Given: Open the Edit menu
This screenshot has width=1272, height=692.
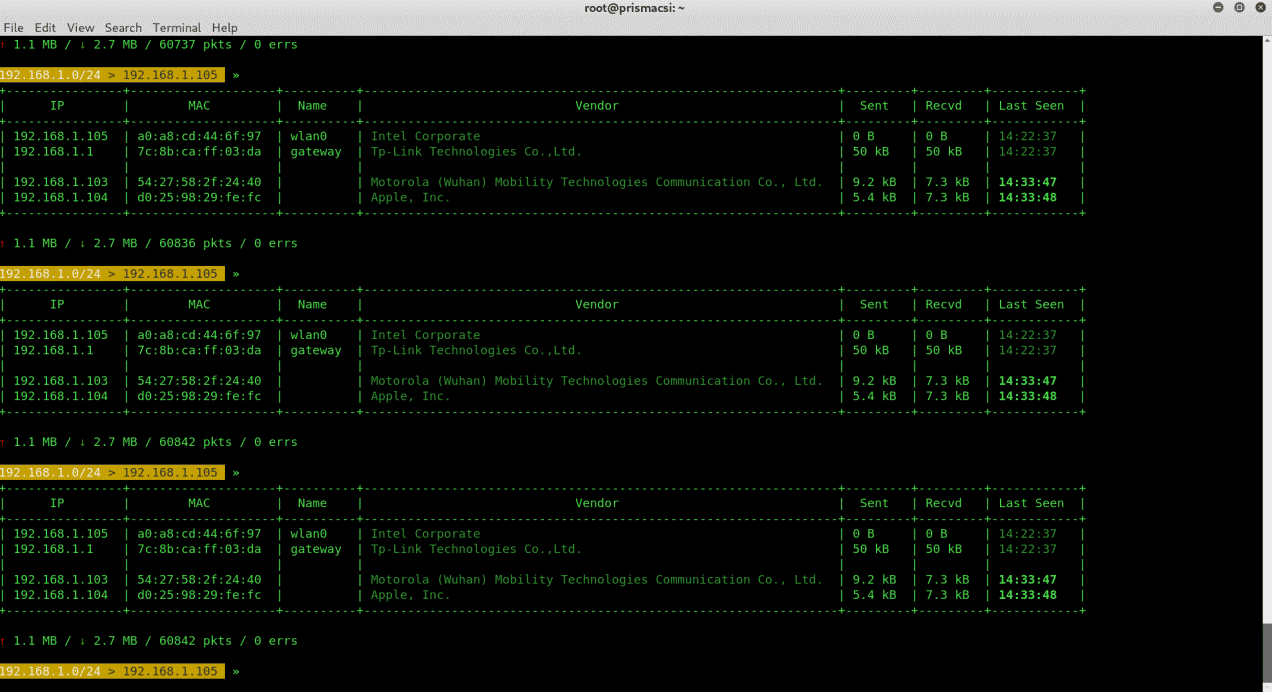Looking at the screenshot, I should click(x=44, y=27).
